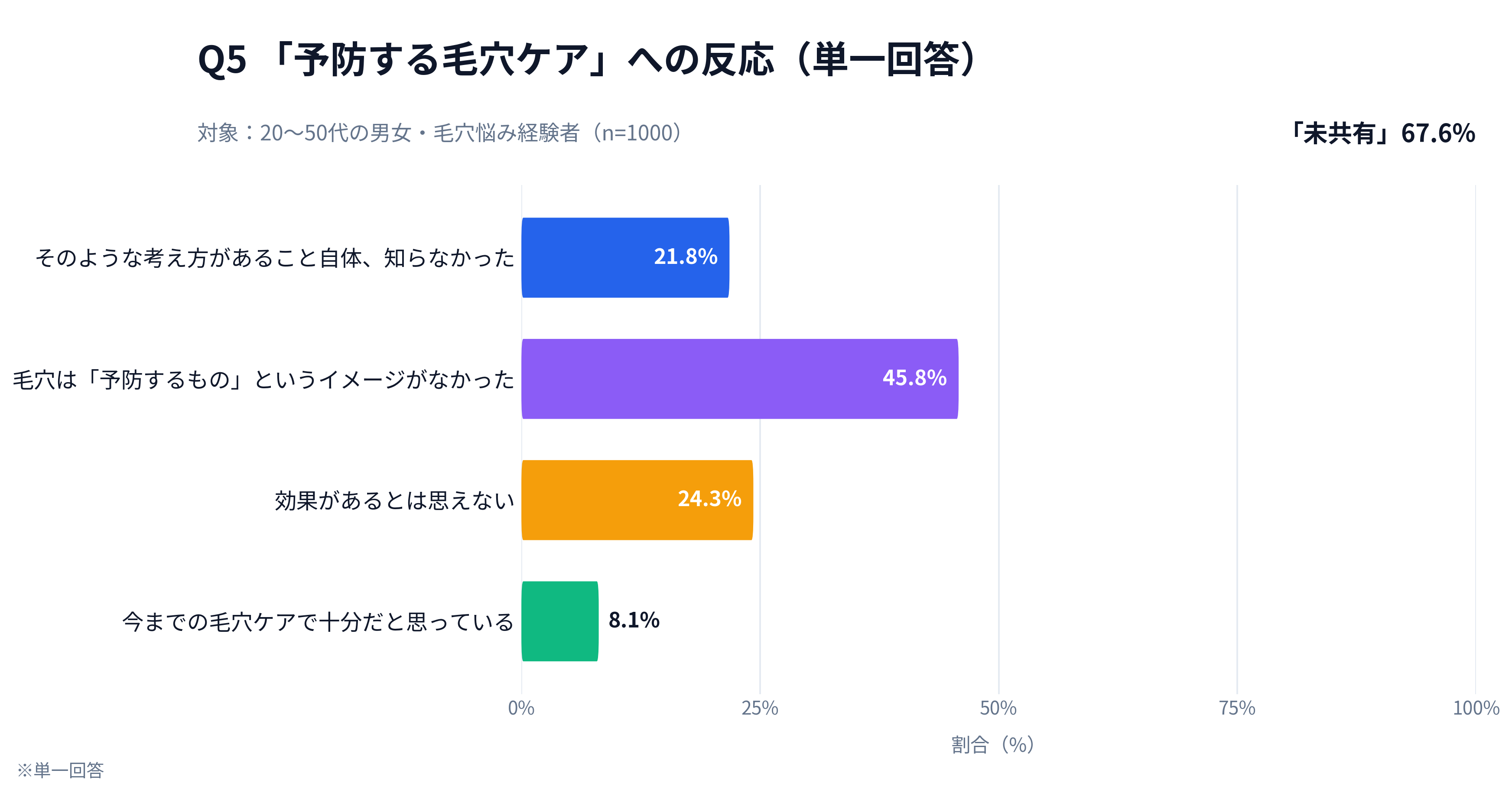Screen dimensions: 1512x793
Task: Select the 45.8% value label
Action: pos(914,378)
